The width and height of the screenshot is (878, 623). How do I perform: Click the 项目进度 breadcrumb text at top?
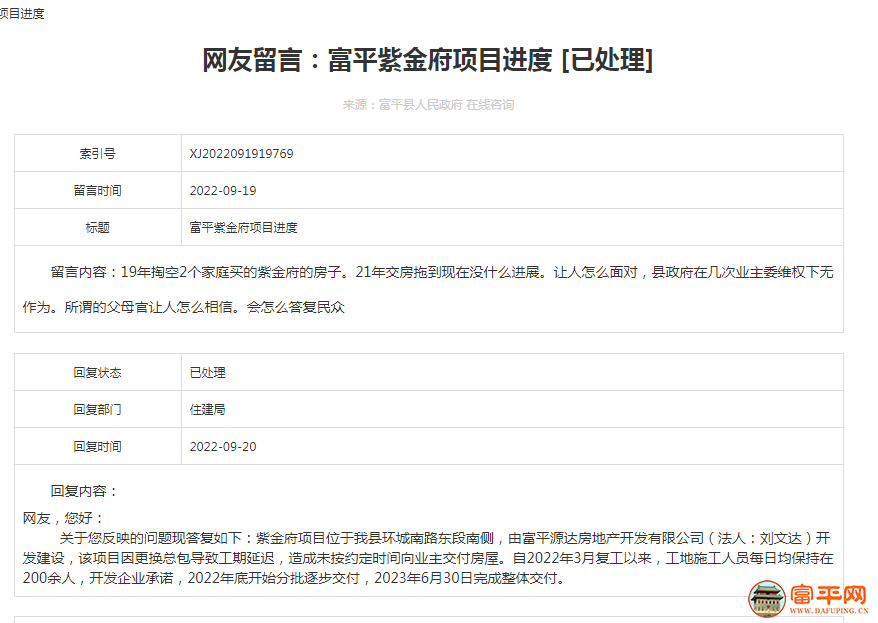point(22,13)
